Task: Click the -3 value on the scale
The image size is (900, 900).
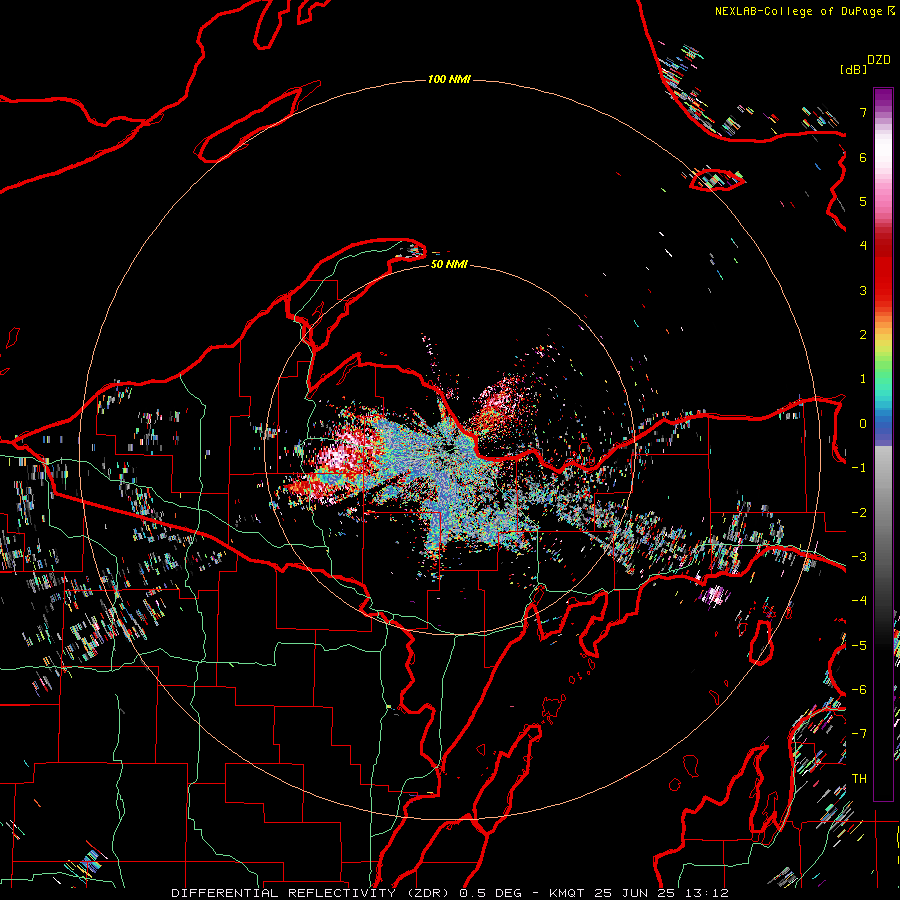Action: [x=859, y=557]
